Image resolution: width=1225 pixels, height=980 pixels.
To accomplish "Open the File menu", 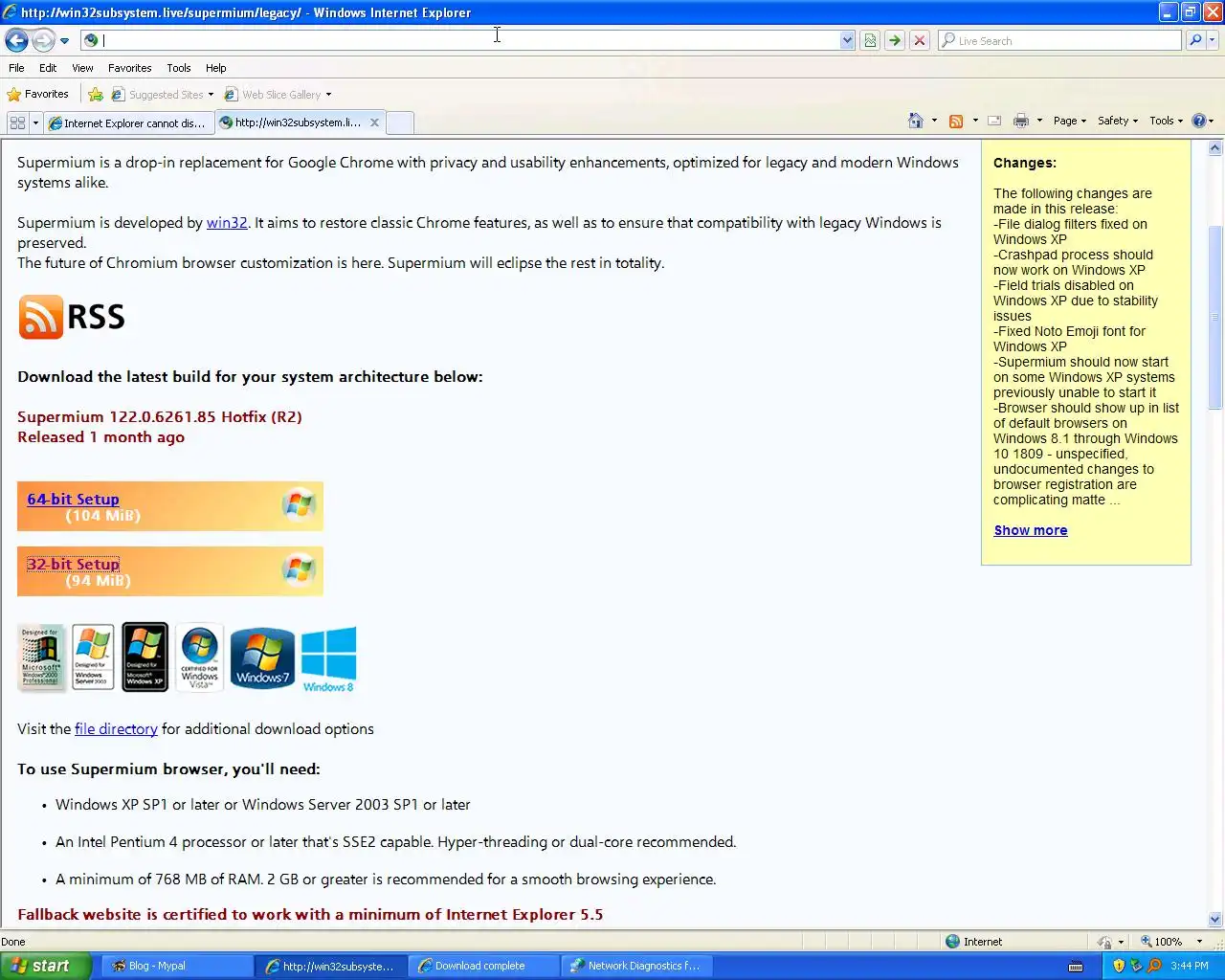I will pyautogui.click(x=16, y=68).
